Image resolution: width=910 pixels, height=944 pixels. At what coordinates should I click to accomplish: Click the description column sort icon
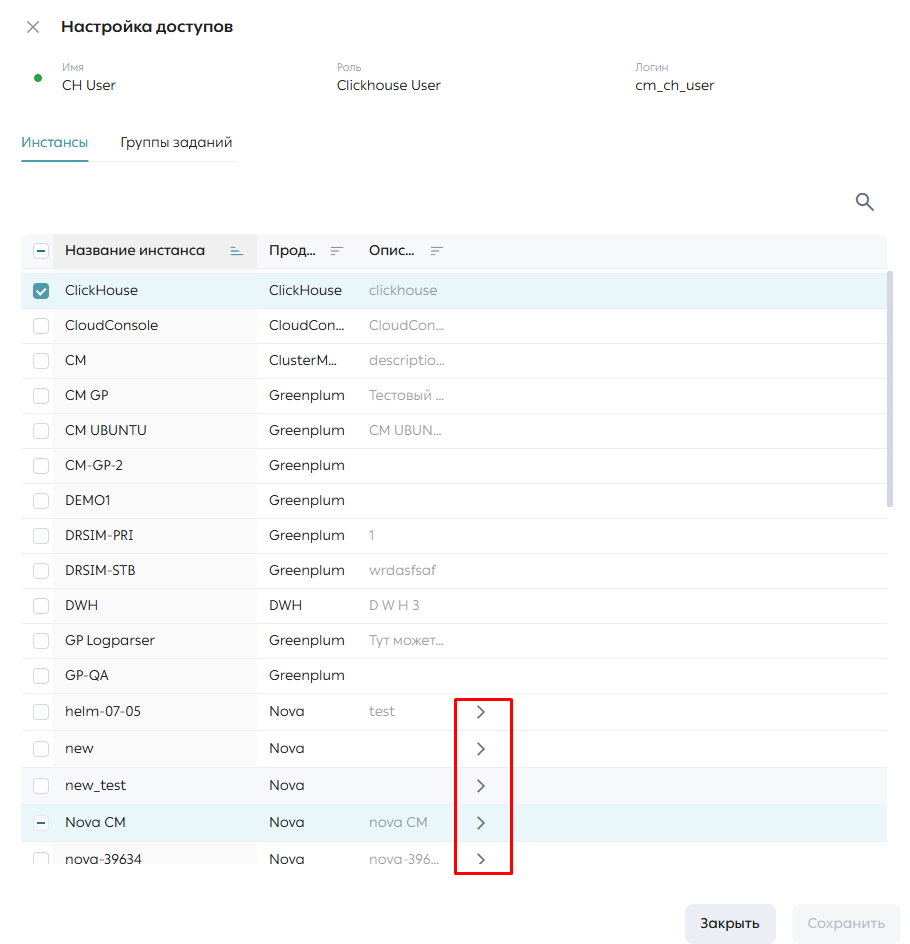tap(436, 251)
